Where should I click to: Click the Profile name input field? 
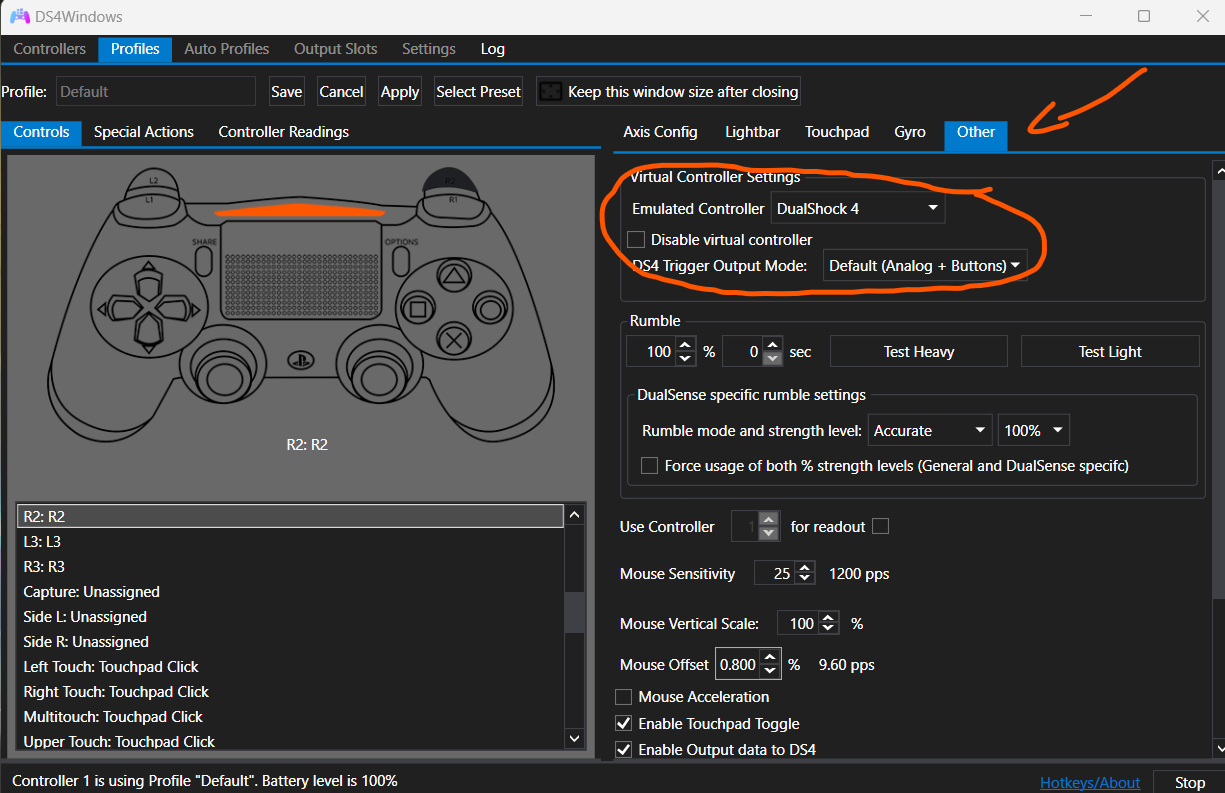point(155,92)
